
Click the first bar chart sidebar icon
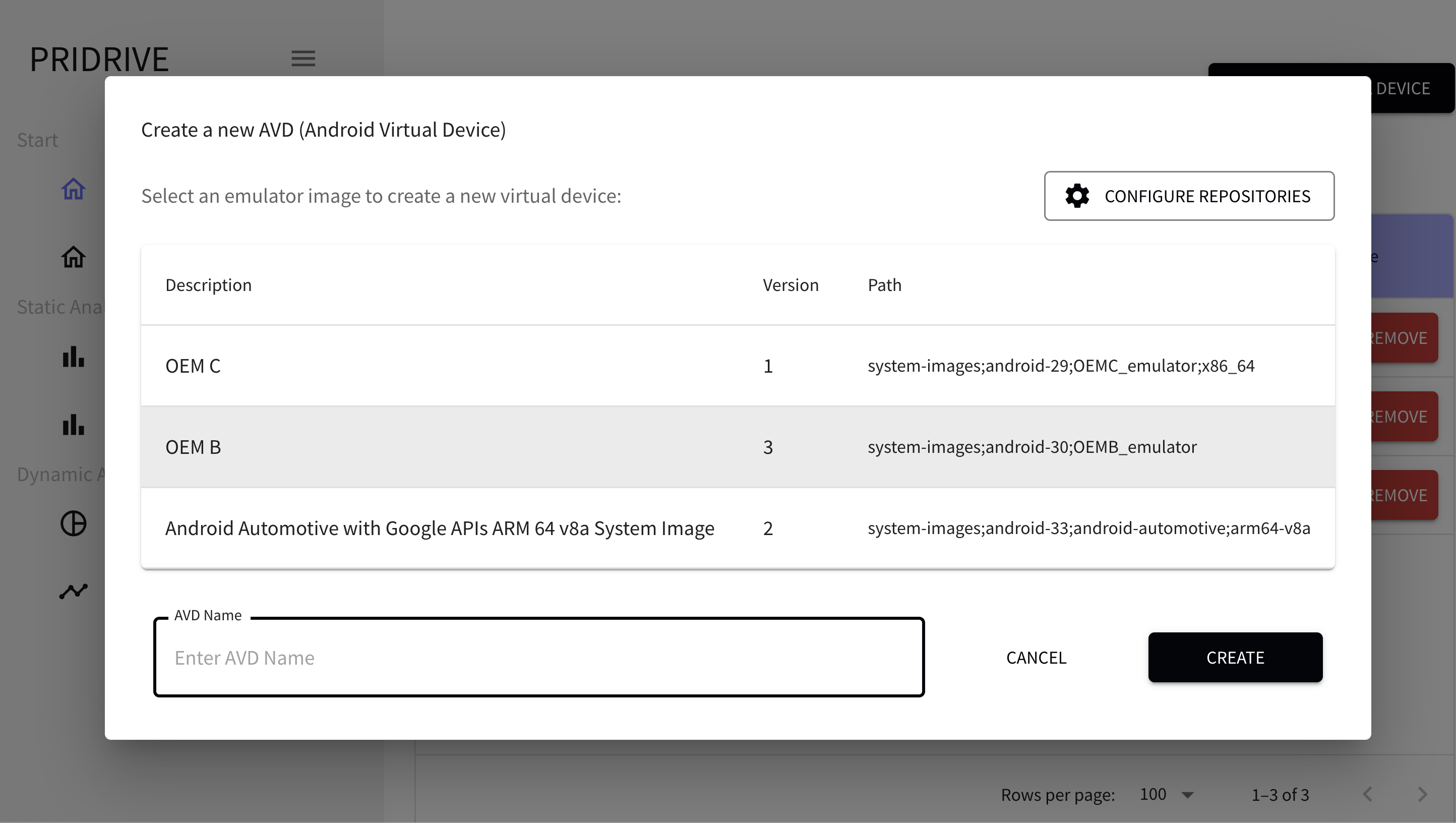74,357
